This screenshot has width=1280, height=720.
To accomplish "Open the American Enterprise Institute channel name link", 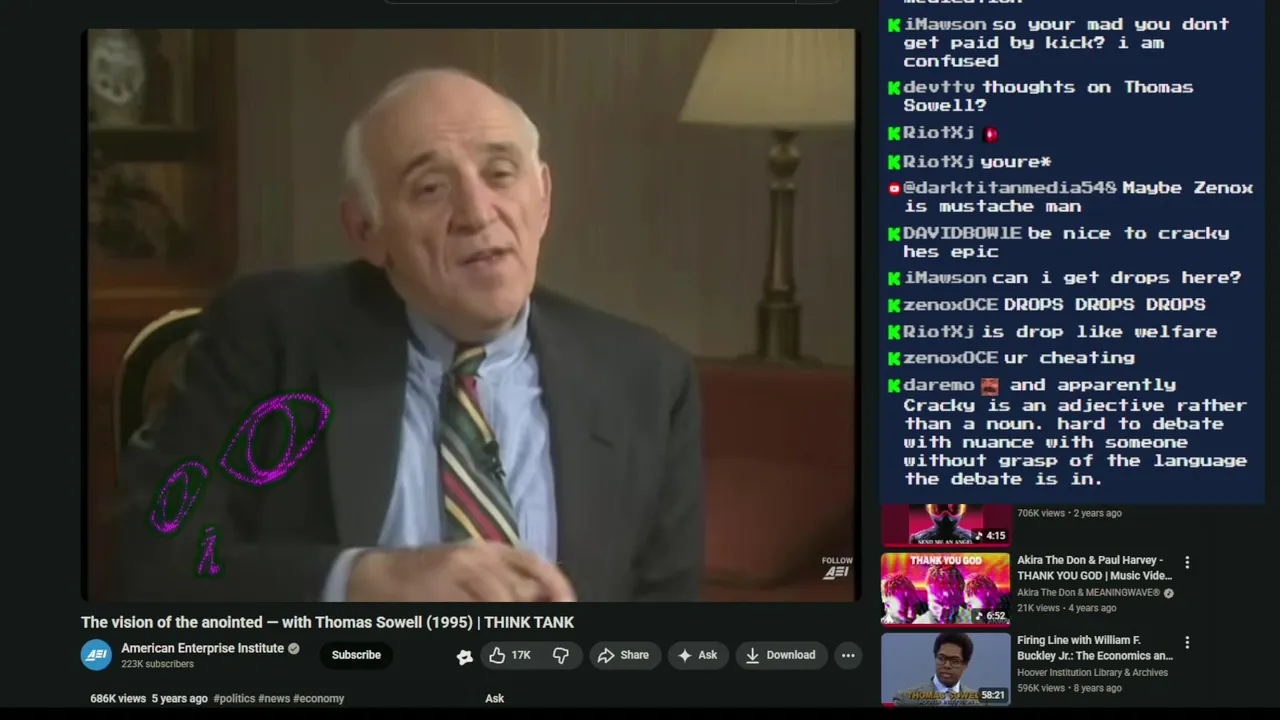I will coord(203,648).
